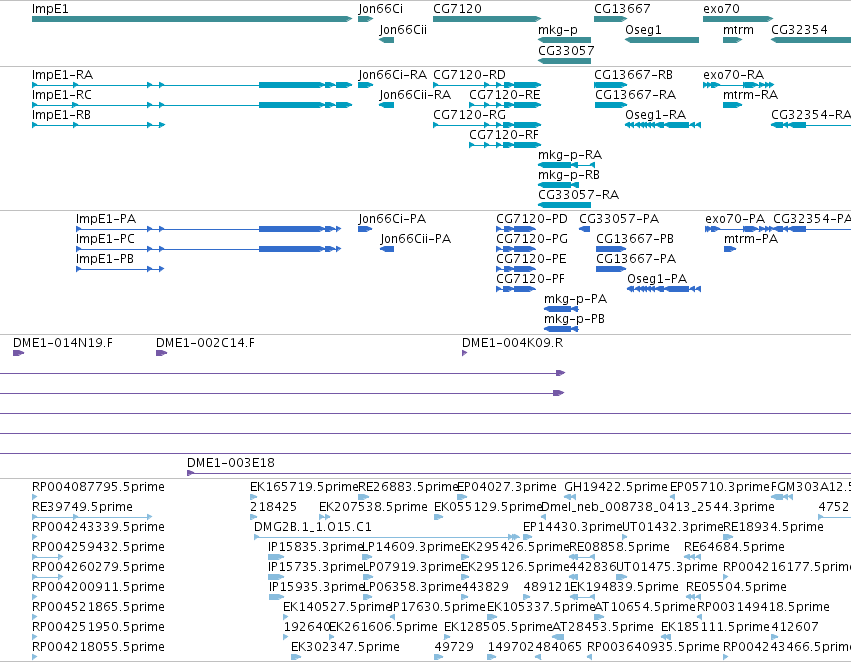Click transcript exo70-RA

click(738, 85)
